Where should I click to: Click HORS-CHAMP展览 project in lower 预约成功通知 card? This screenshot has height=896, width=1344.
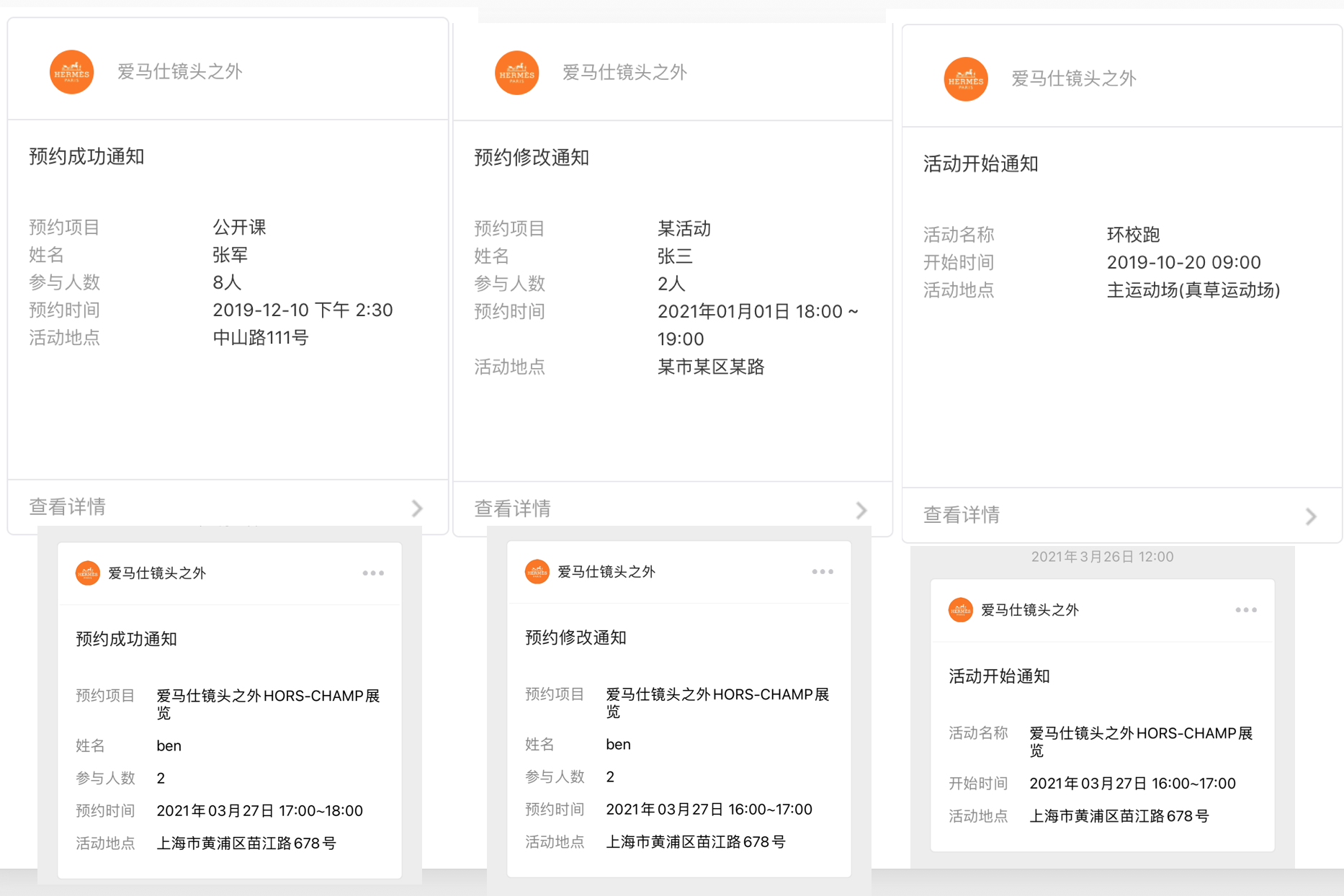(x=269, y=704)
